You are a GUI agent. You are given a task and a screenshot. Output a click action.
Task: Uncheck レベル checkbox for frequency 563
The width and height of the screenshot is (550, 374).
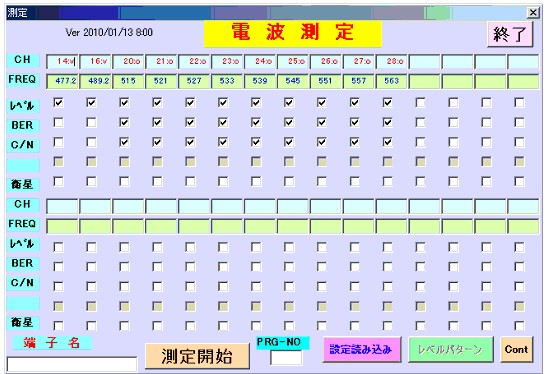[x=388, y=102]
